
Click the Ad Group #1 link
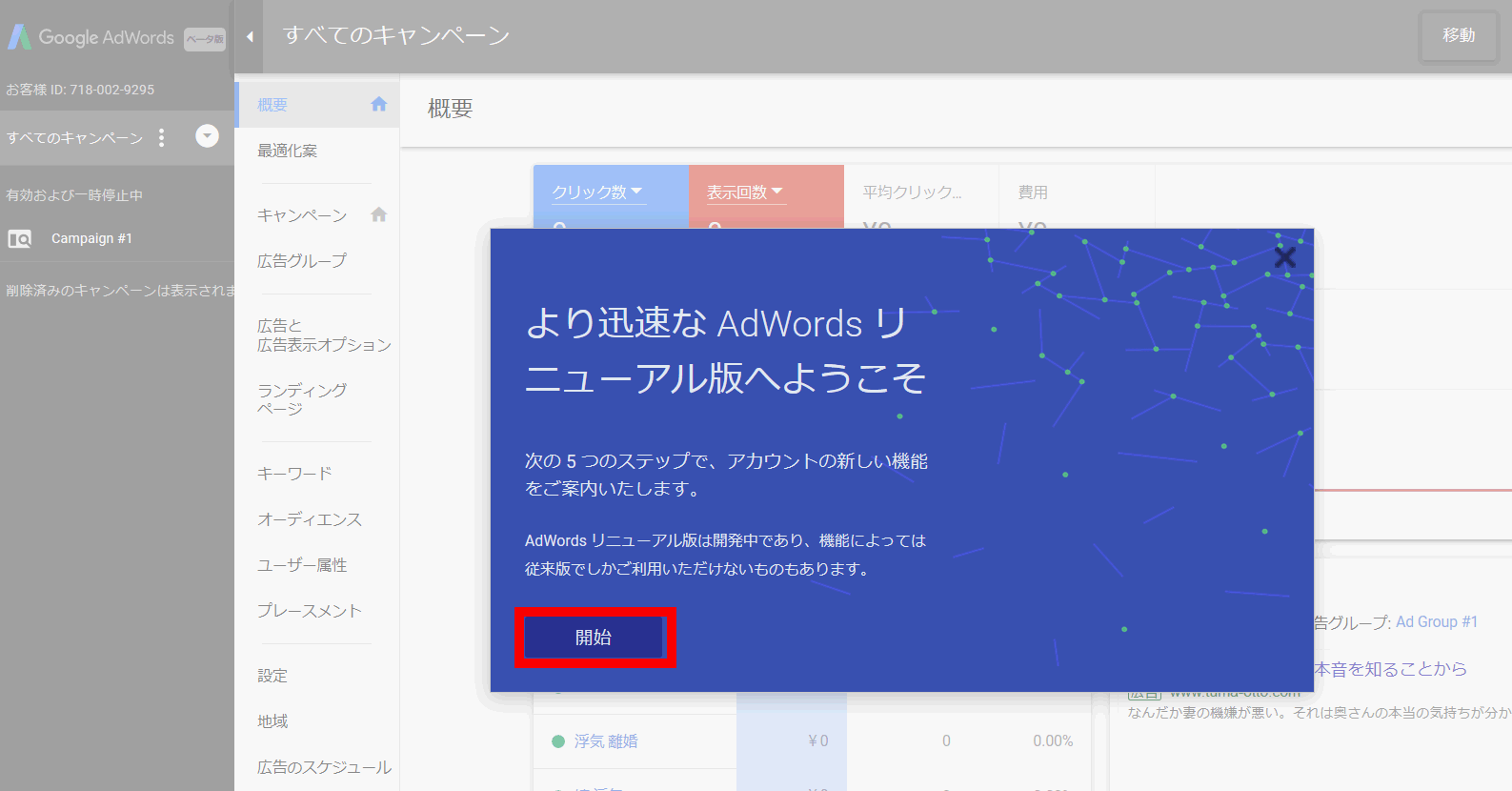(x=1437, y=621)
